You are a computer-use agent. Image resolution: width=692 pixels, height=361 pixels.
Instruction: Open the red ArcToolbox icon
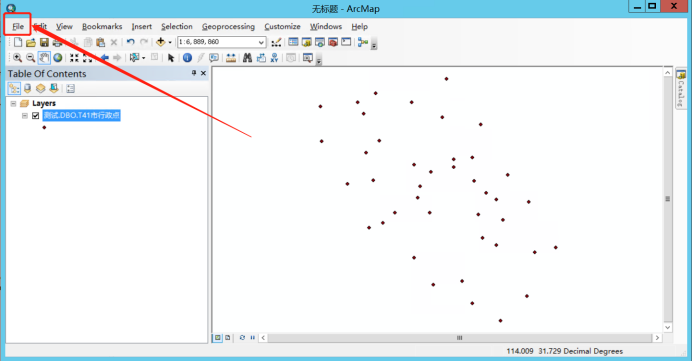333,42
